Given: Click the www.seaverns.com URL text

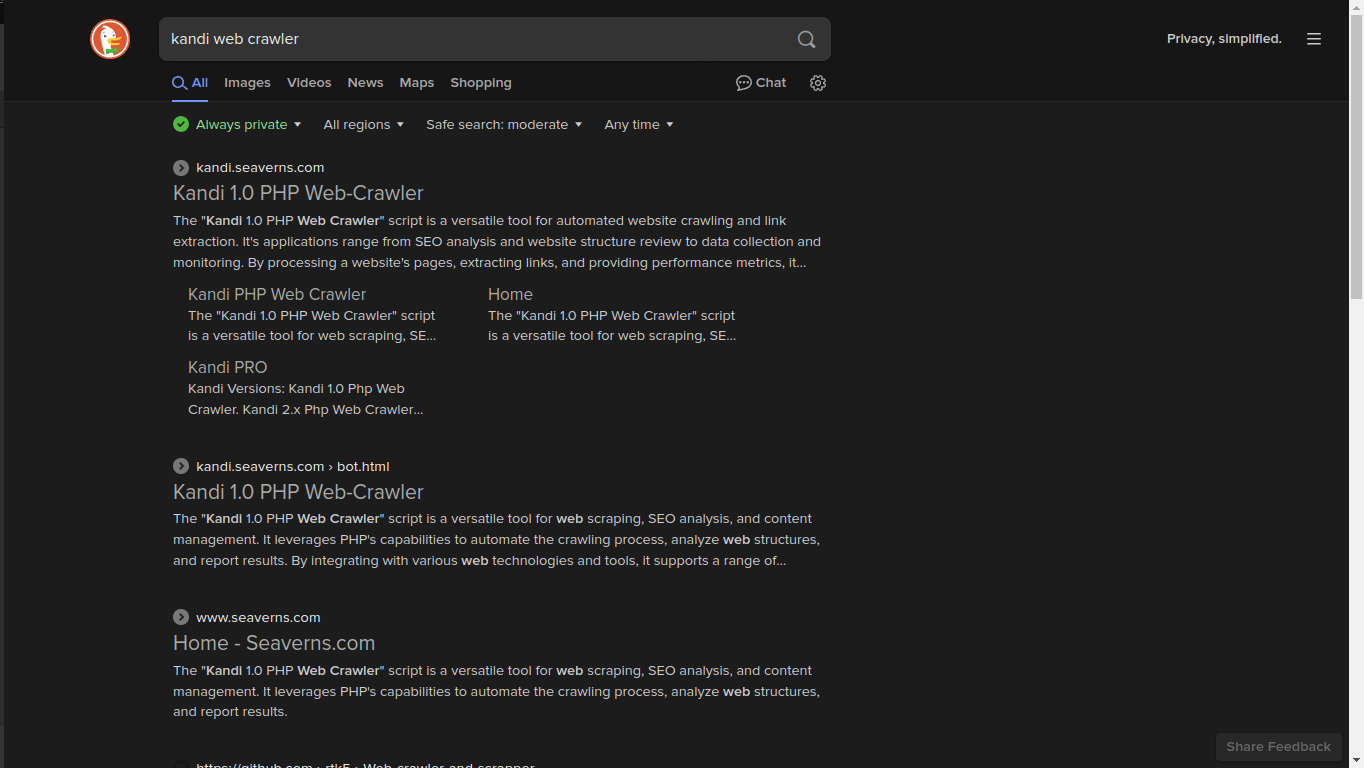Looking at the screenshot, I should [258, 617].
